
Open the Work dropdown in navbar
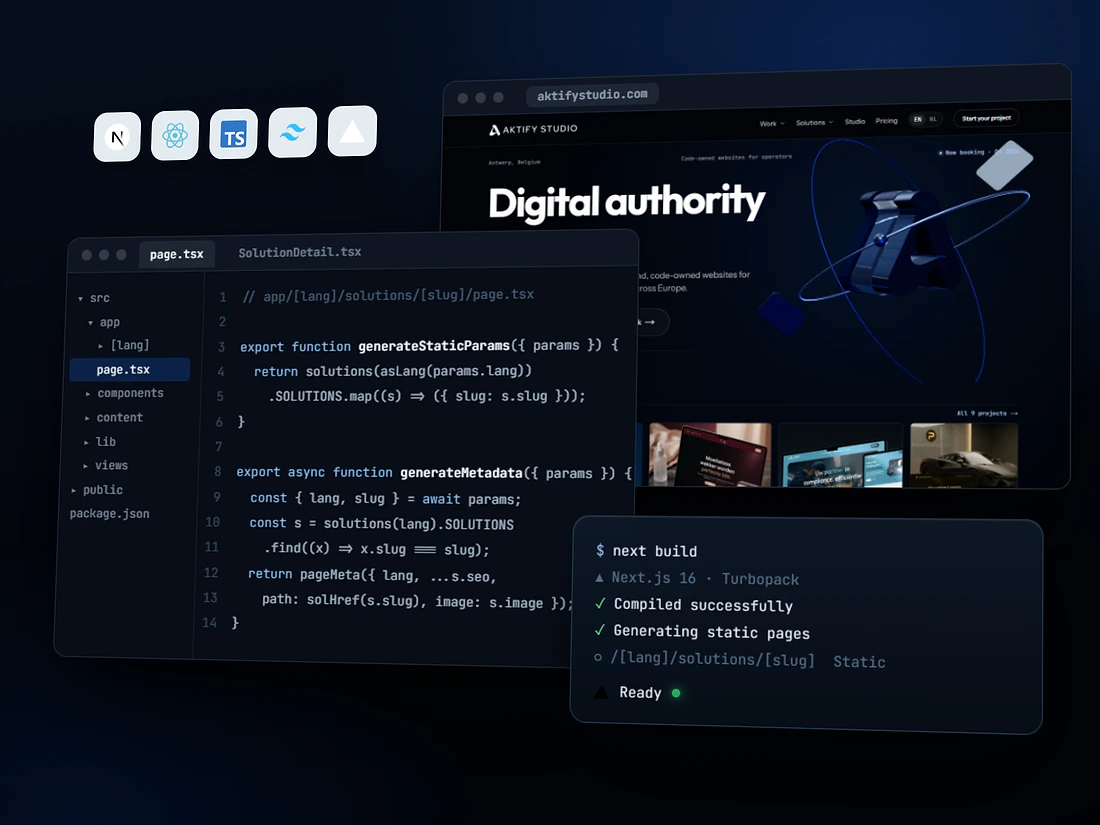[772, 123]
